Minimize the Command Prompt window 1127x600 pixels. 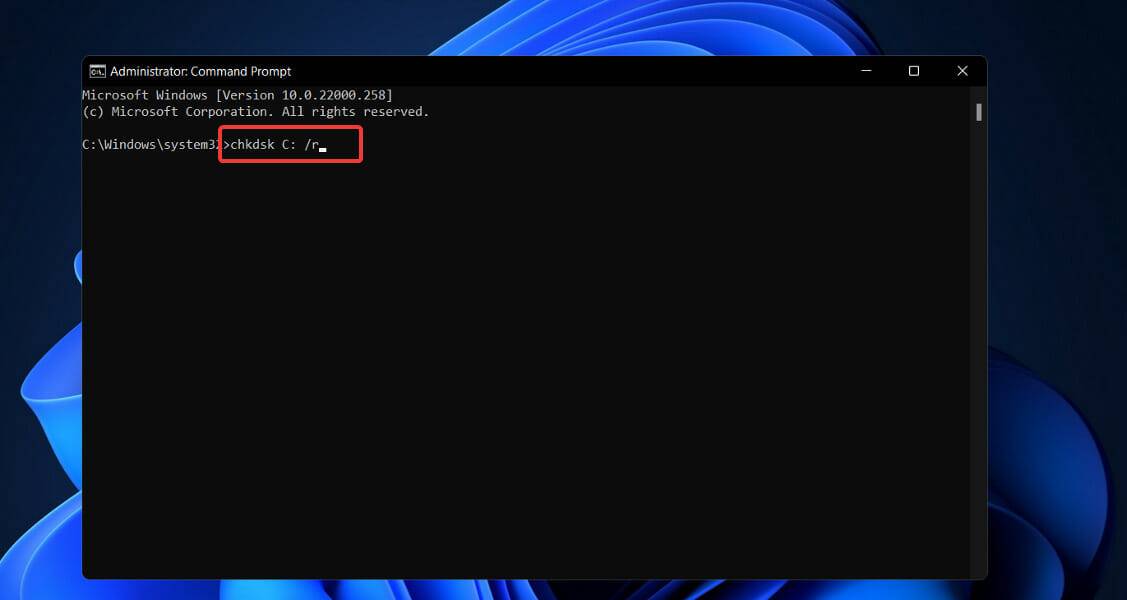[866, 71]
